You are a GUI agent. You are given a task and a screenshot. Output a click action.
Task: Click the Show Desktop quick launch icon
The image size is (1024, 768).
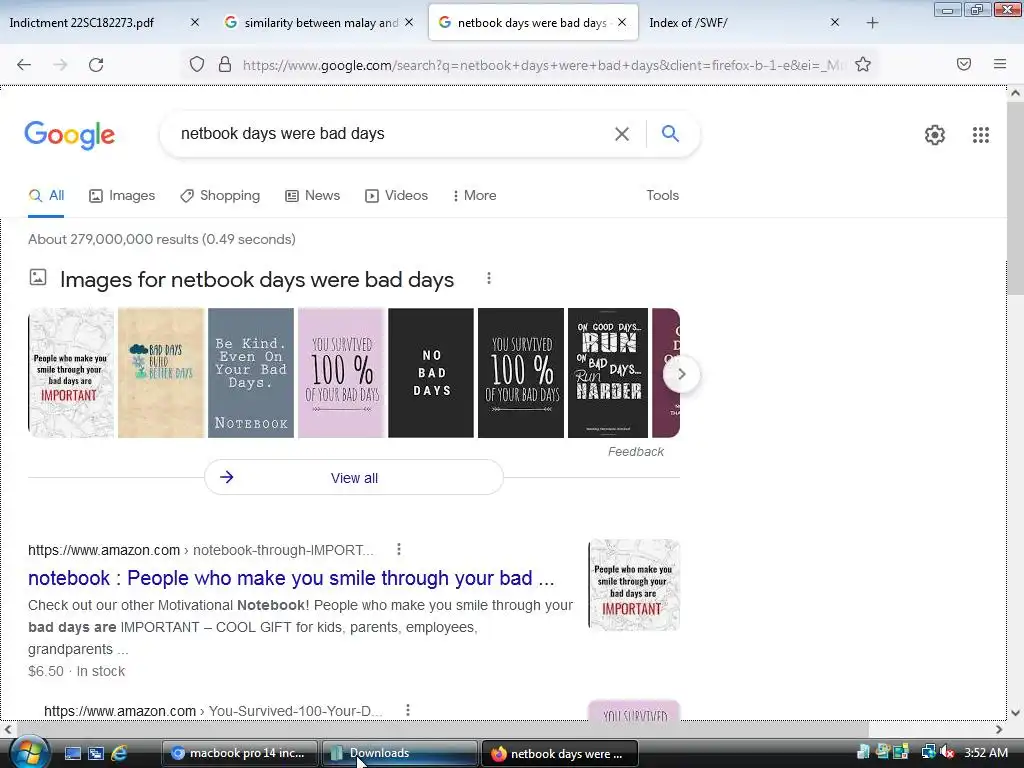72,753
